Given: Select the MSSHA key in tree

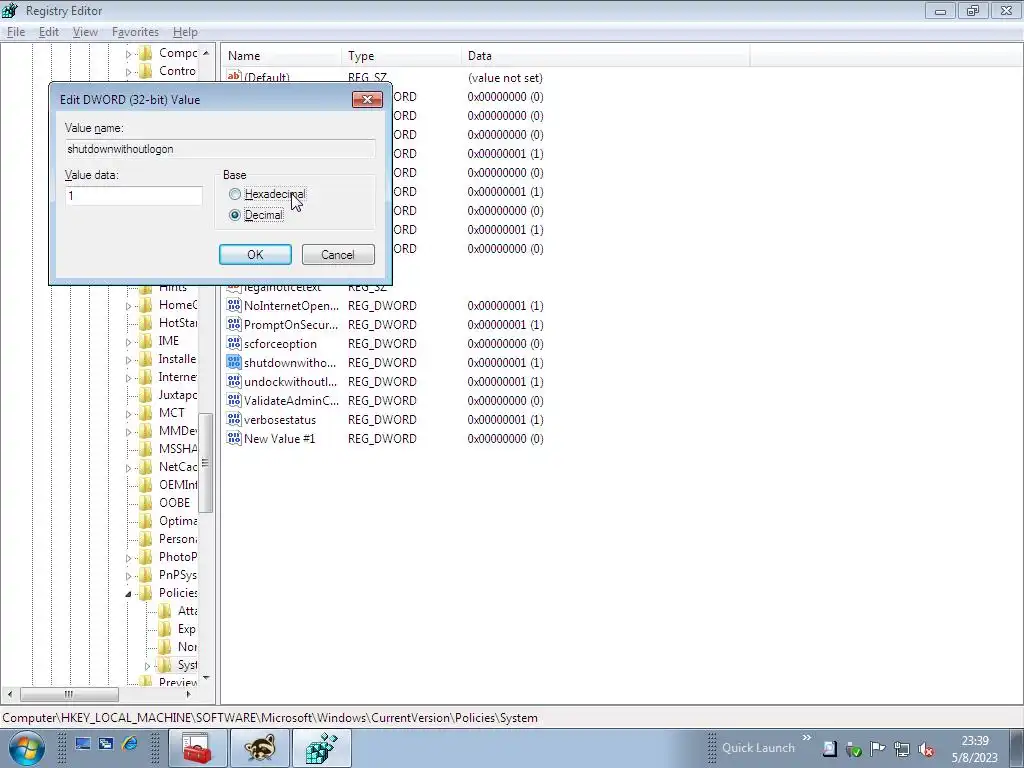Looking at the screenshot, I should coord(178,449).
